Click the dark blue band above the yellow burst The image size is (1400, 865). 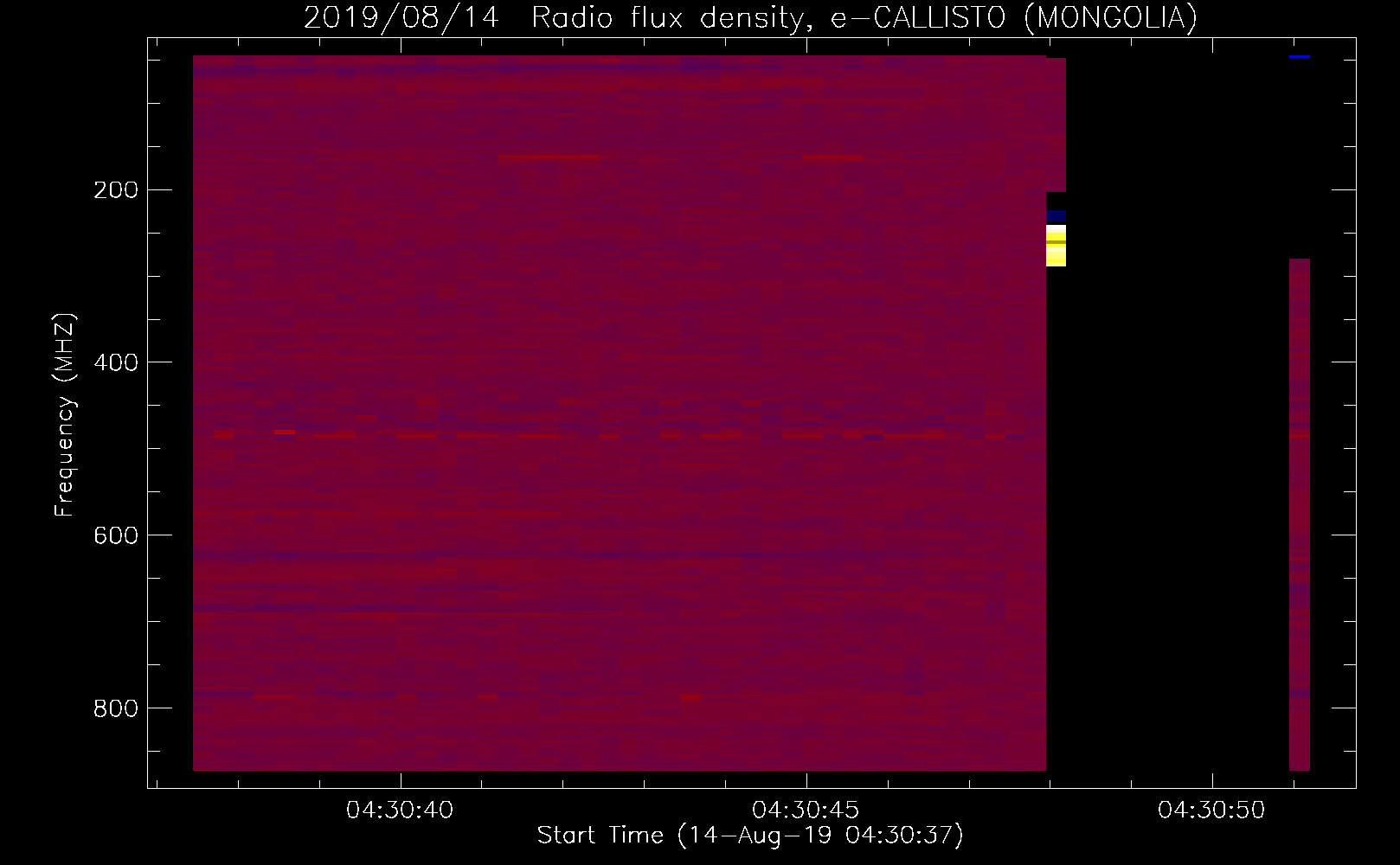[x=1056, y=216]
